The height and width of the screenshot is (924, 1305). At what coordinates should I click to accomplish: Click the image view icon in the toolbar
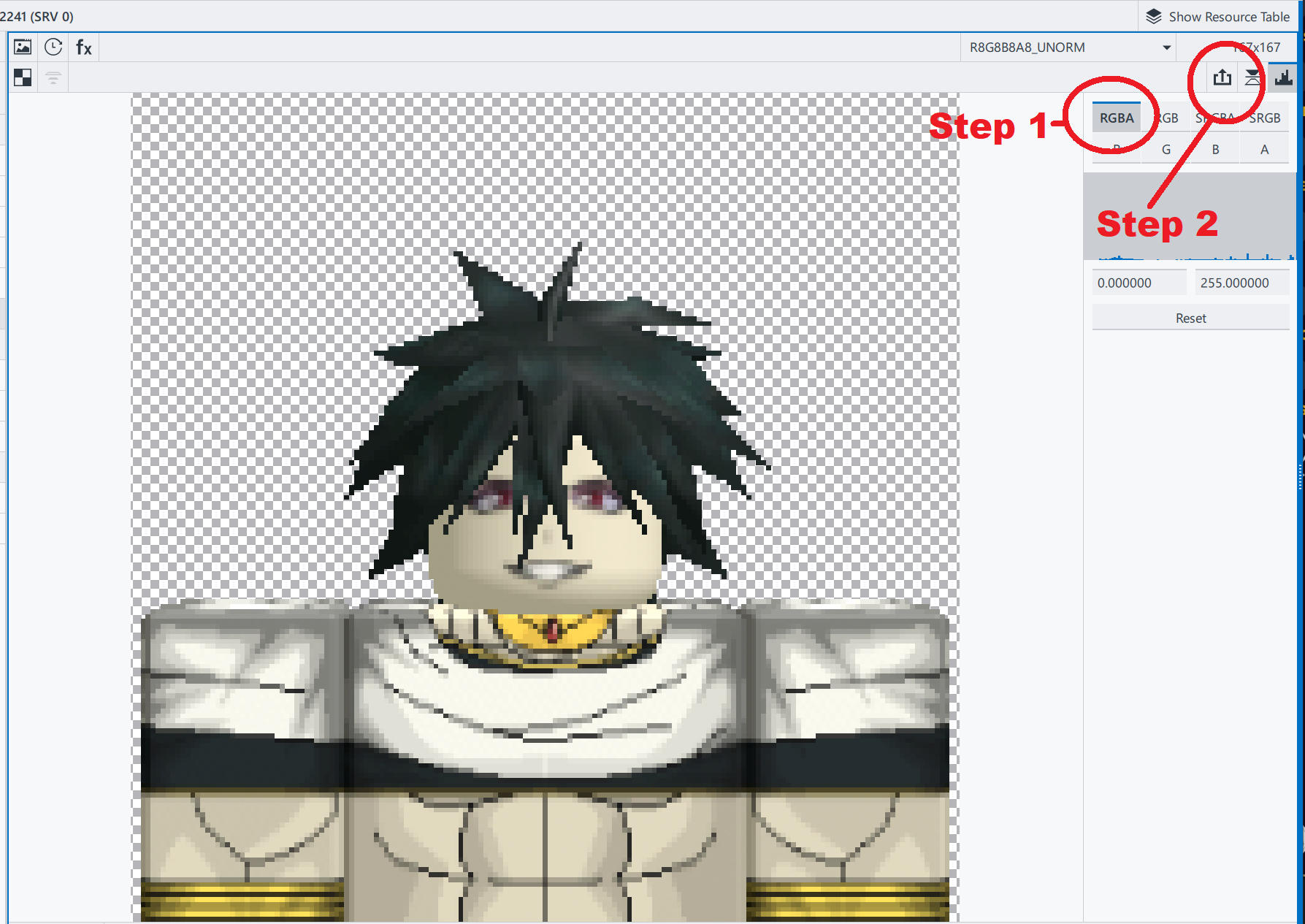23,47
